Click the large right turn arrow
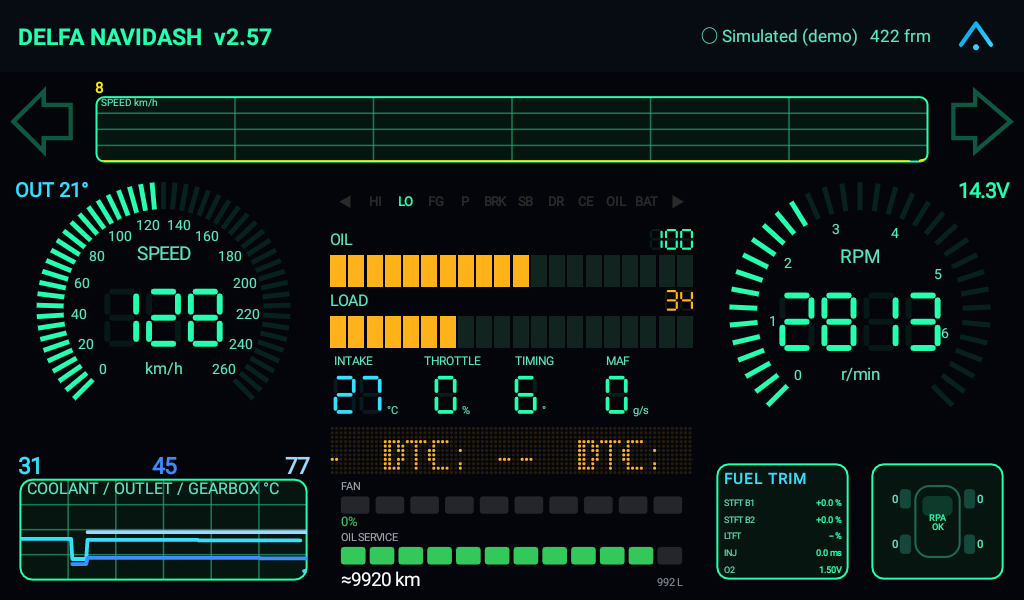 click(982, 121)
